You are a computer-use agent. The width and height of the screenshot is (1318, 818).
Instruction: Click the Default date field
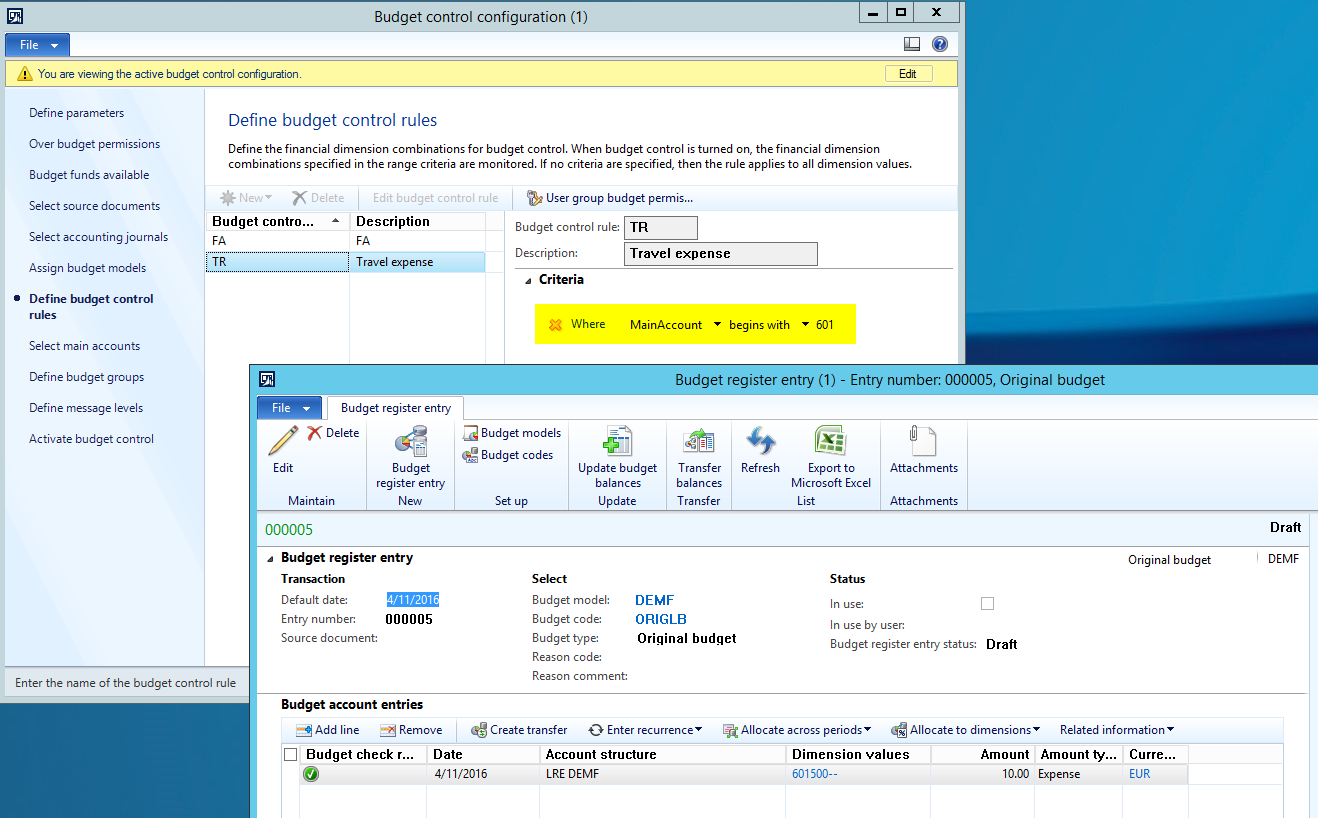pyautogui.click(x=413, y=600)
